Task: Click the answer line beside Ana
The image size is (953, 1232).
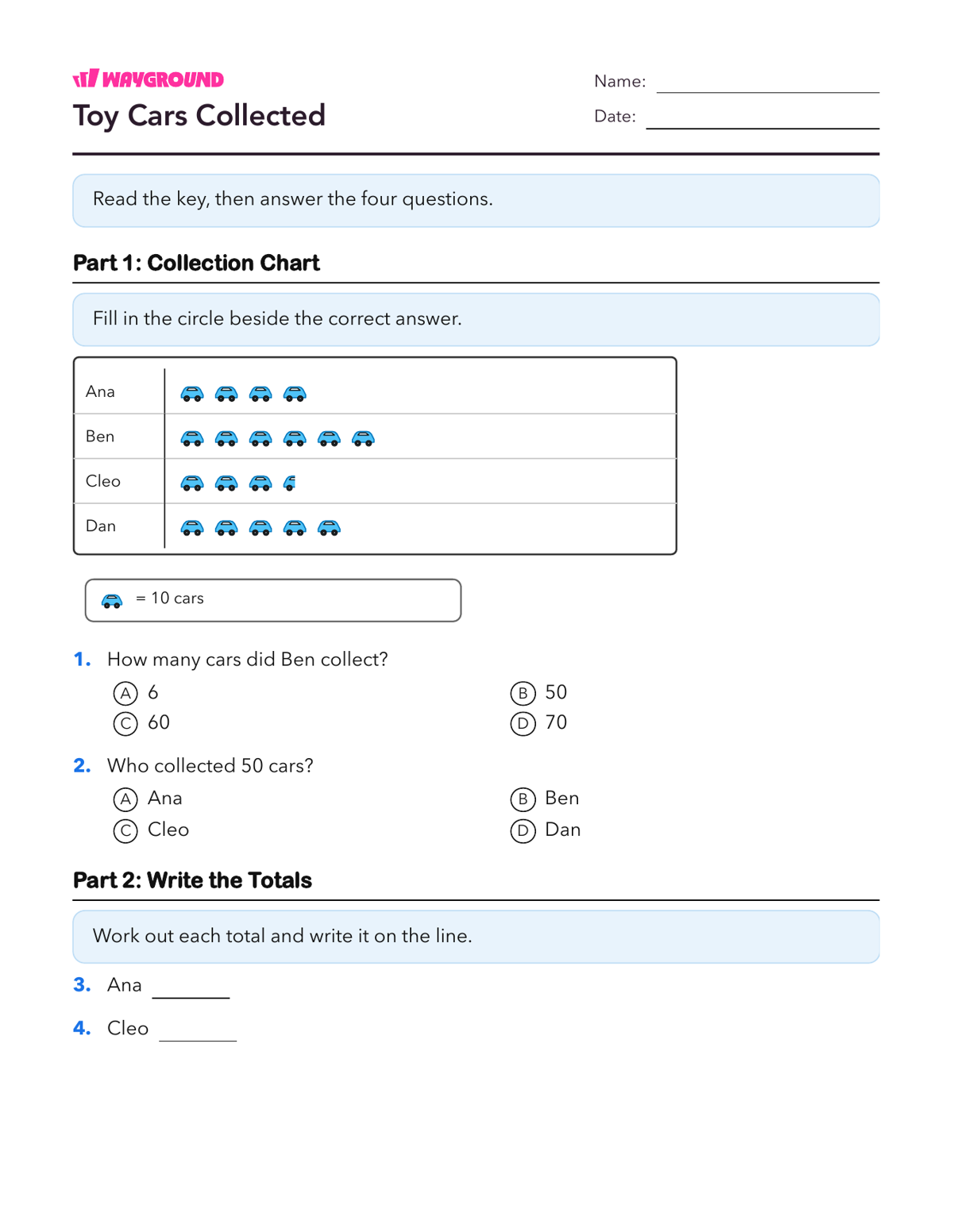Action: coord(191,997)
